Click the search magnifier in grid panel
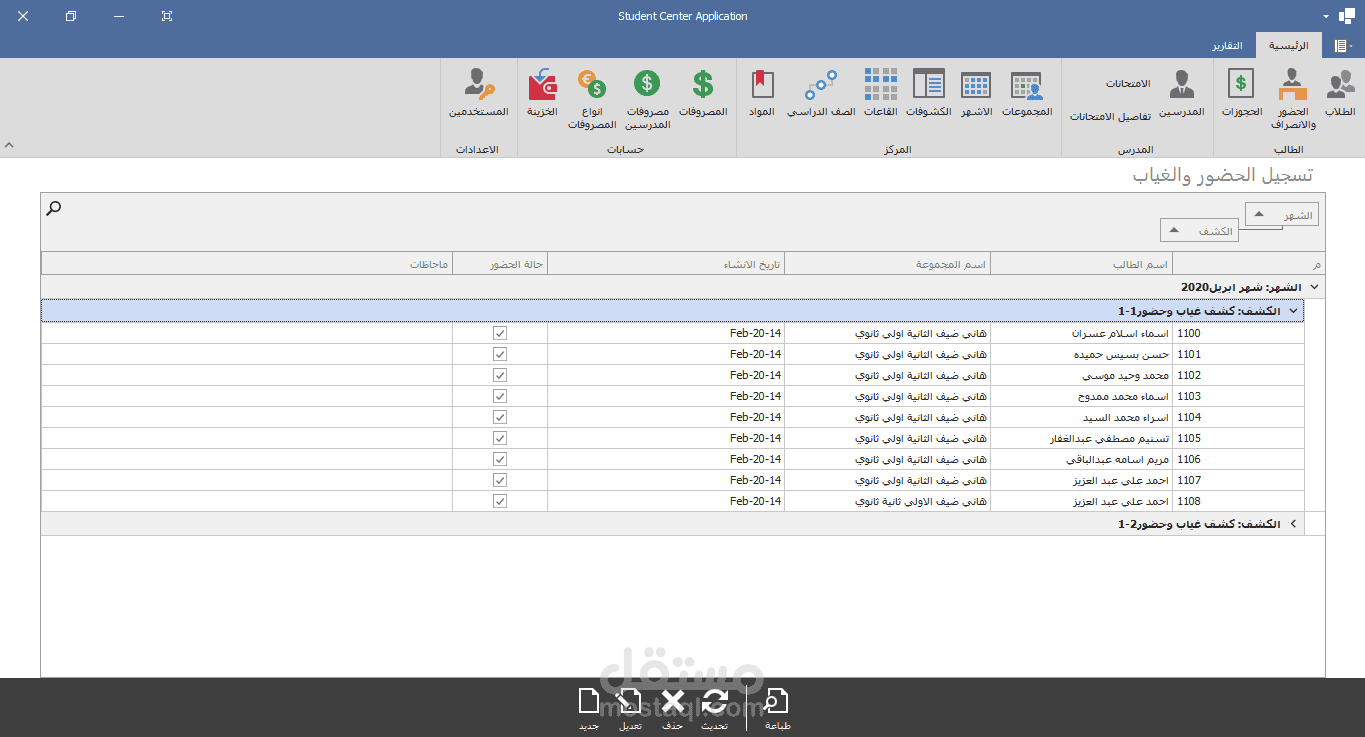The height and width of the screenshot is (737, 1365). tap(54, 208)
